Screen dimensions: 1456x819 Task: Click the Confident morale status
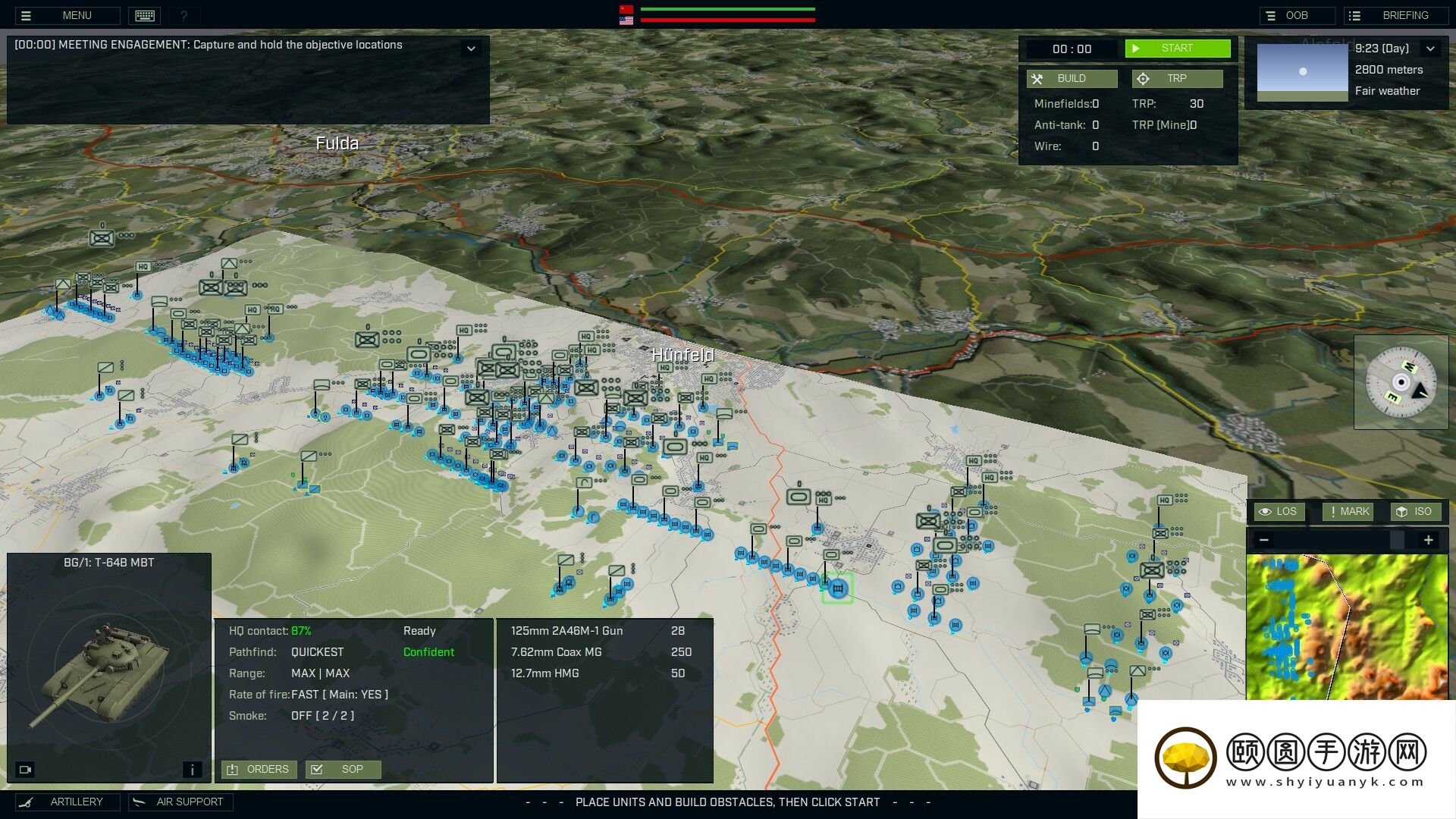click(428, 652)
